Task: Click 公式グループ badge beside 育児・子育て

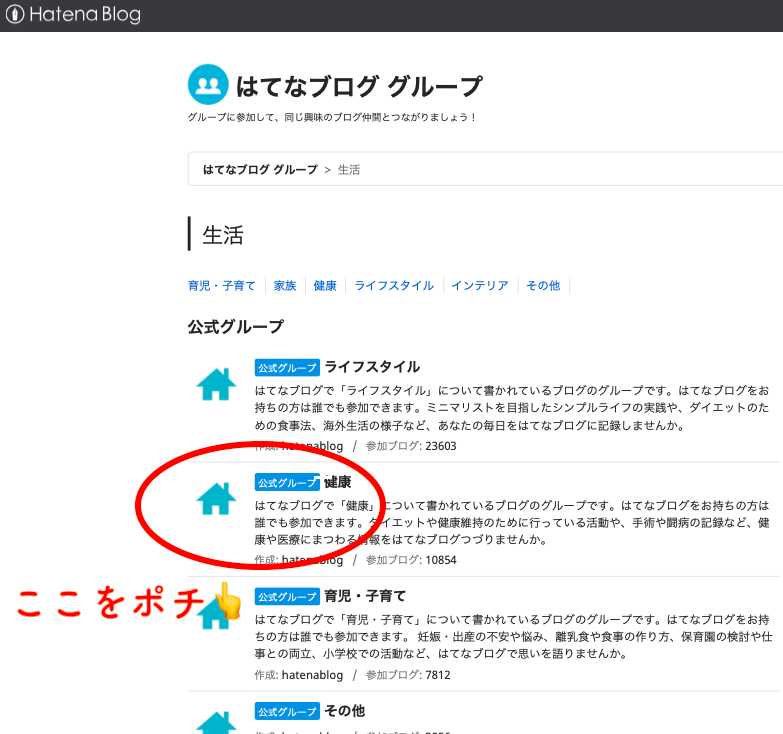Action: point(287,596)
